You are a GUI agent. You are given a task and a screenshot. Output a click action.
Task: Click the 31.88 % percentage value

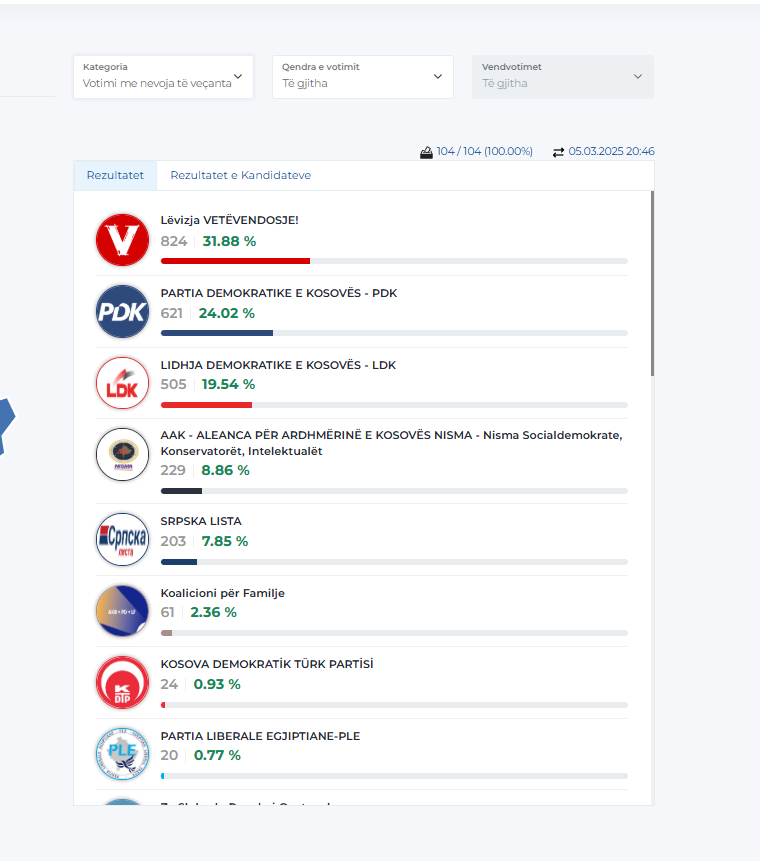click(230, 241)
